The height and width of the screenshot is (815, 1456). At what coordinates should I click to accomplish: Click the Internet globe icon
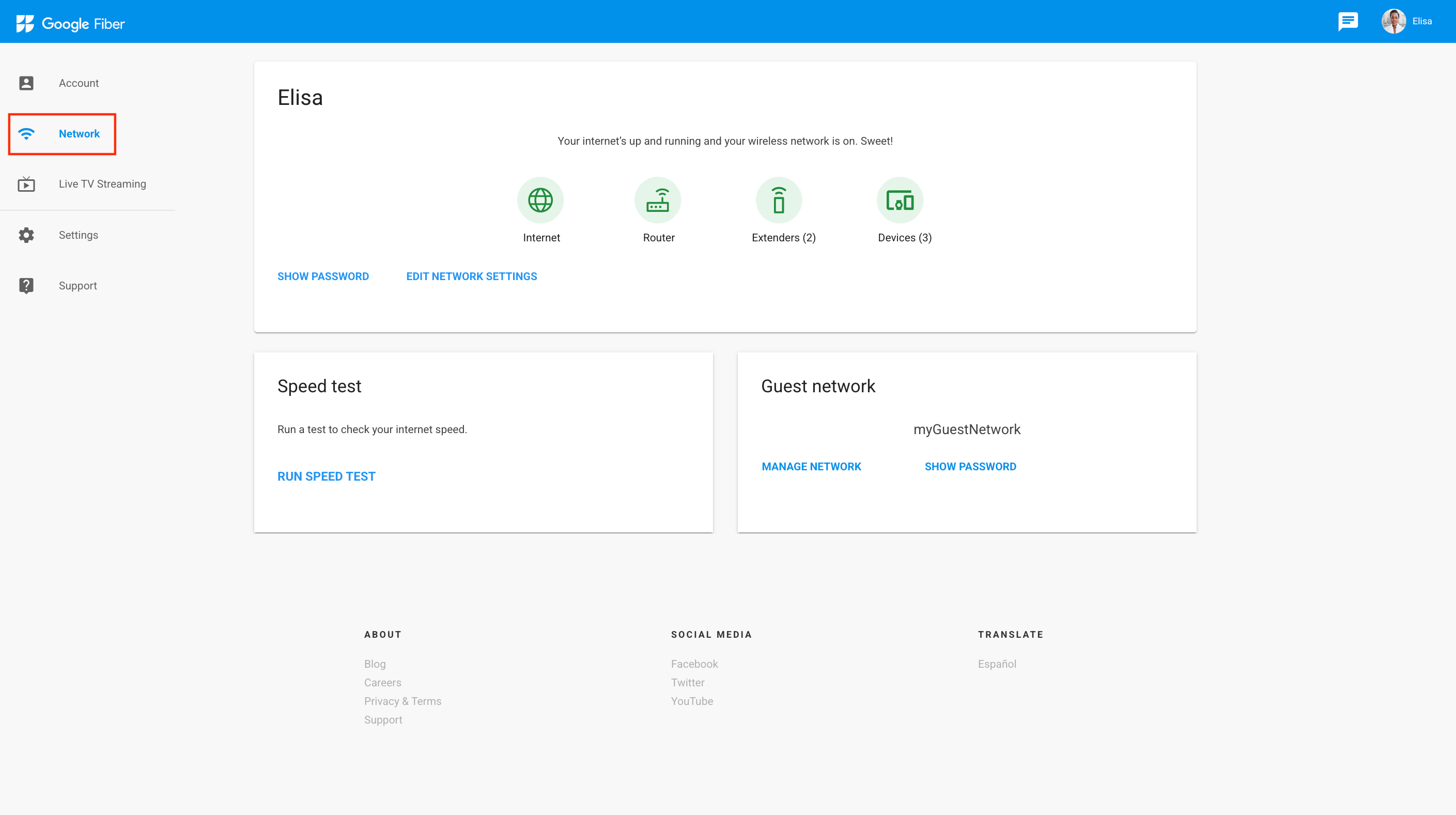(x=540, y=200)
